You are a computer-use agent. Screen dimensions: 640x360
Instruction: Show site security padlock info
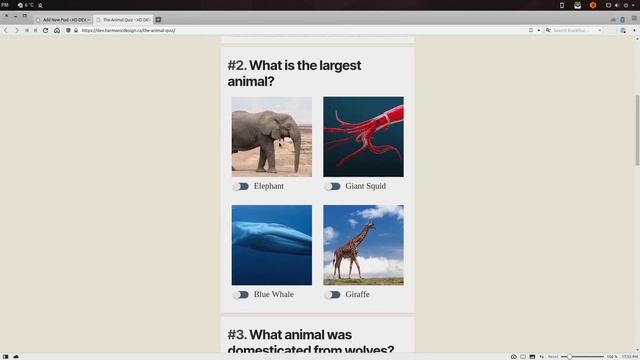[x=76, y=30]
